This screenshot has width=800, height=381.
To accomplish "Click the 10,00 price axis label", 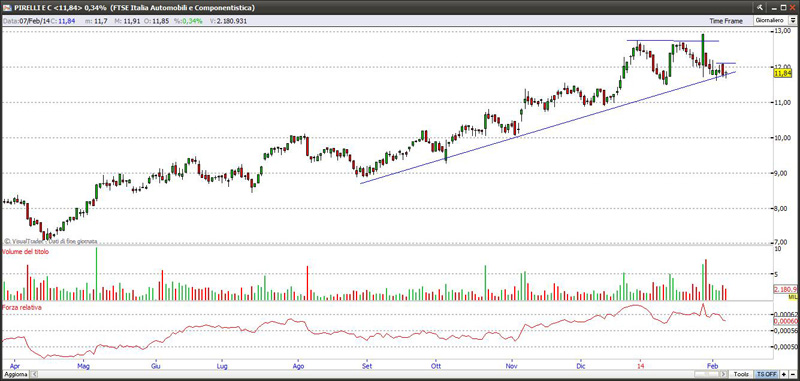I will pos(783,138).
